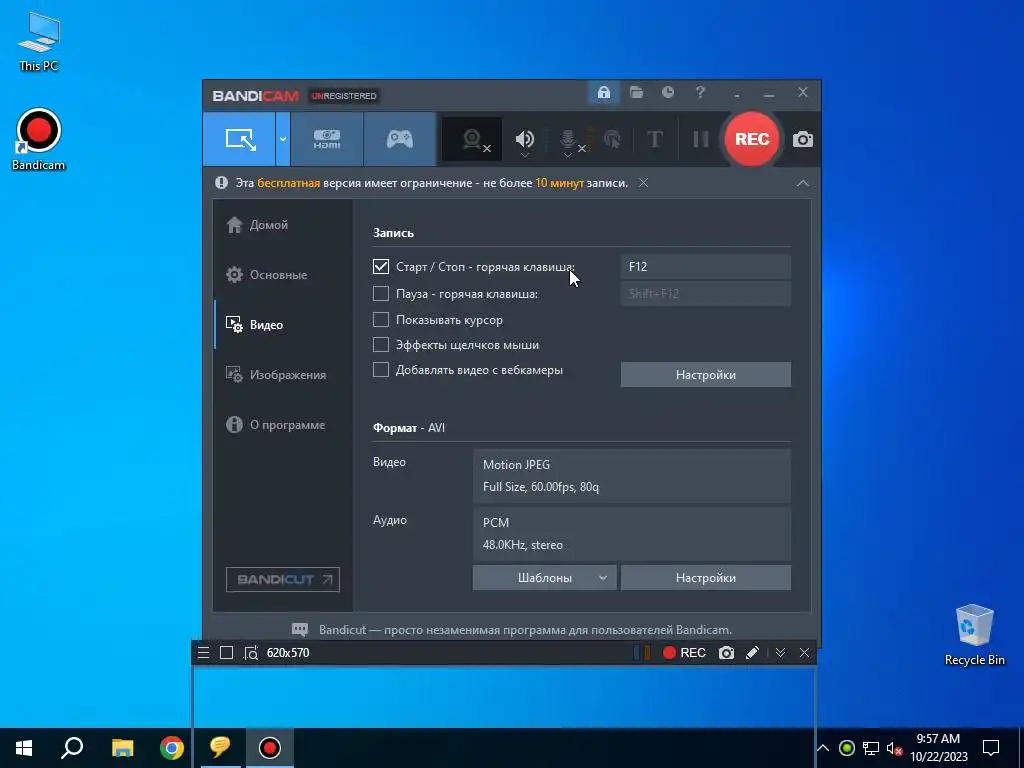The image size is (1024, 768).
Task: Open webcam Настройки button under Запись
Action: 705,375
